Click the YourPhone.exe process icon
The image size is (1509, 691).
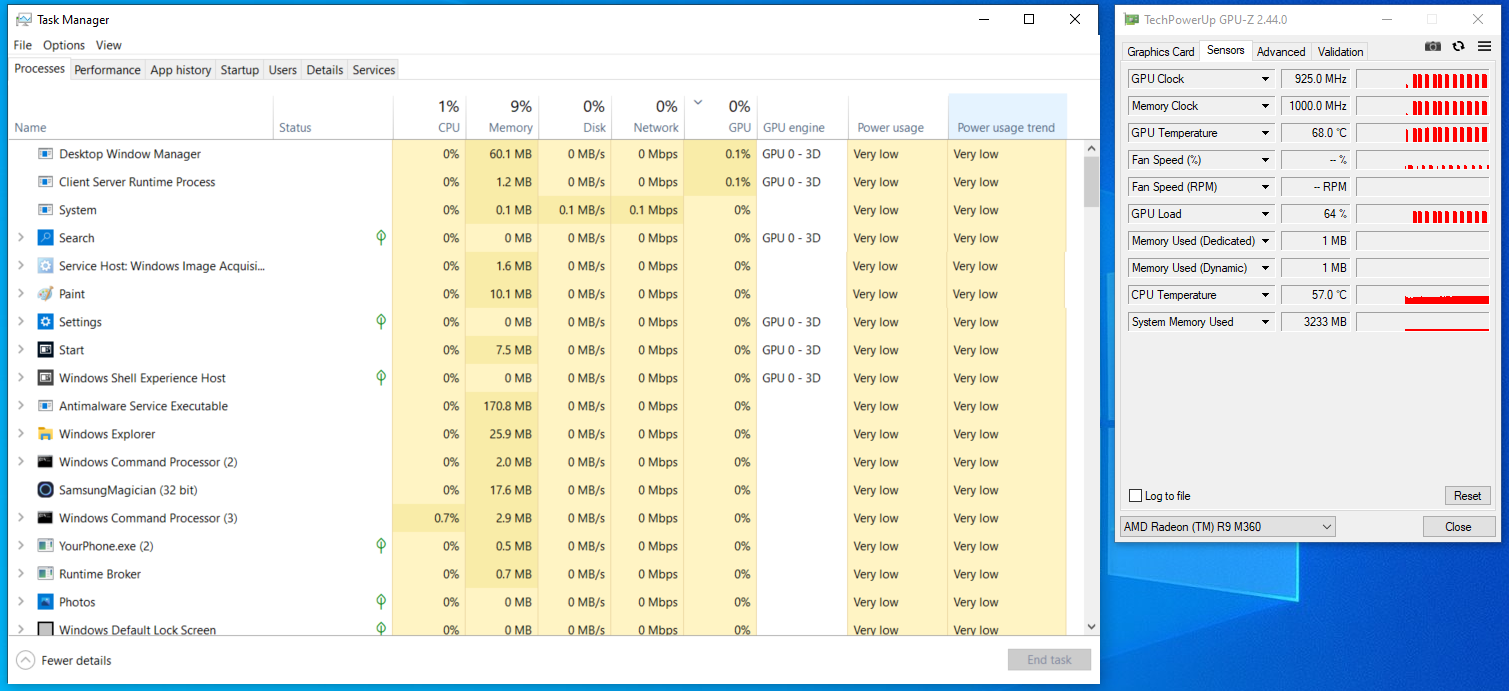pyautogui.click(x=45, y=546)
